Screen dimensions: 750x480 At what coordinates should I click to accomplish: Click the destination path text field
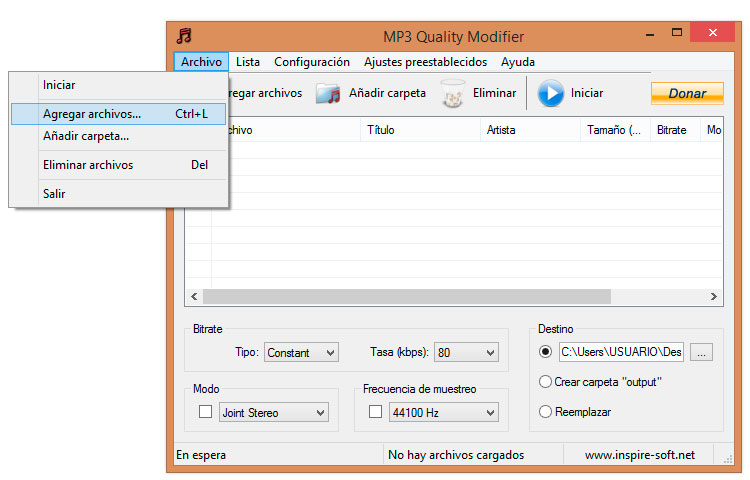[621, 352]
